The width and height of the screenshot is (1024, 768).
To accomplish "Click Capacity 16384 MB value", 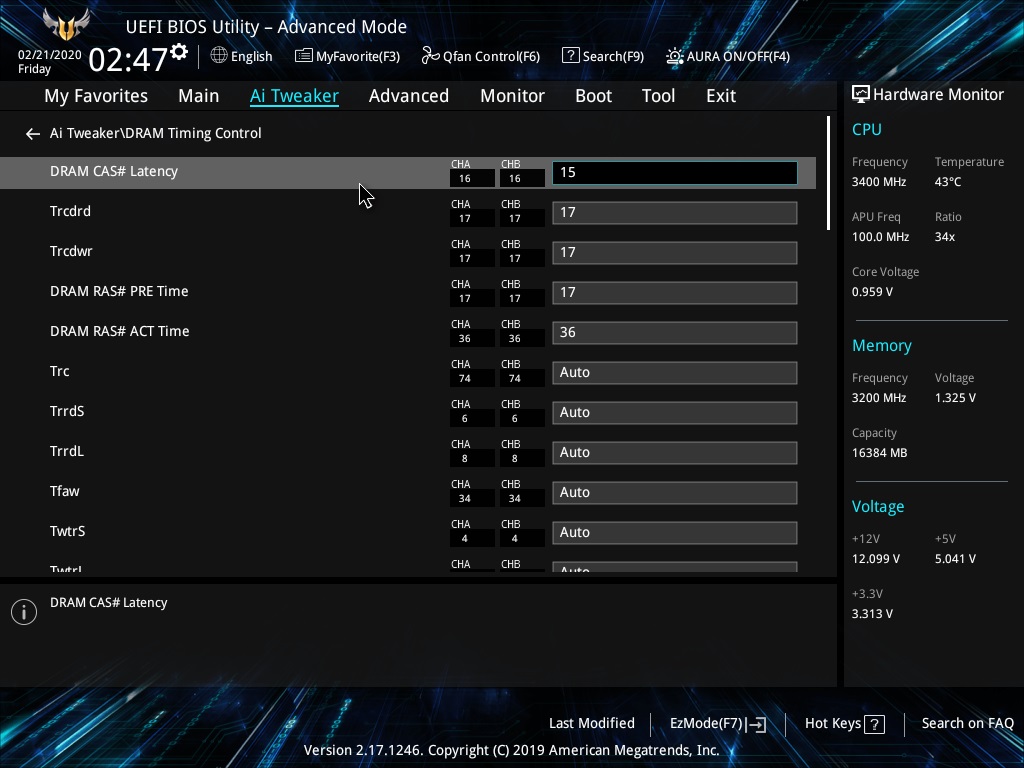I will click(x=880, y=453).
